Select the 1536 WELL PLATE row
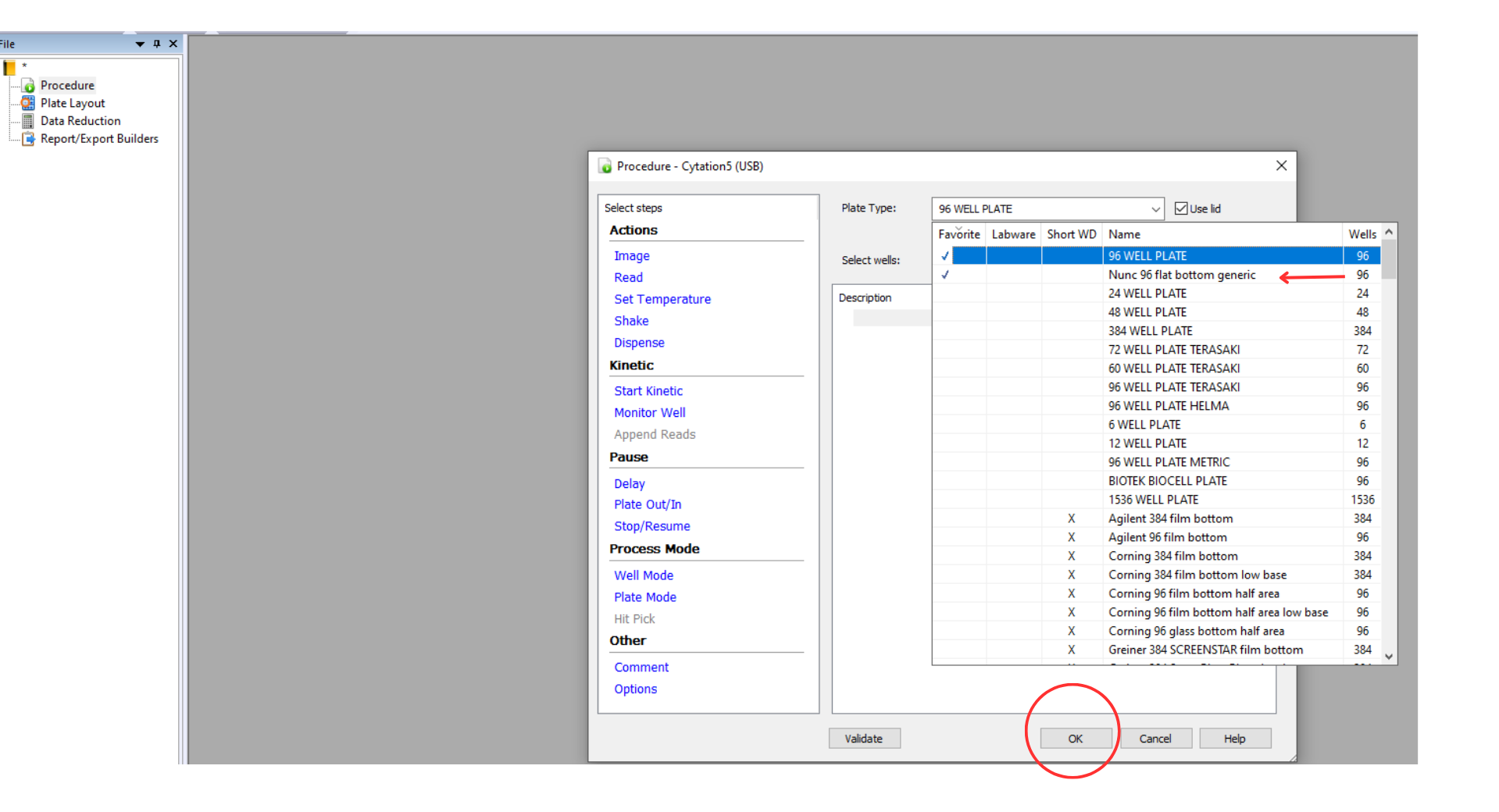The width and height of the screenshot is (1499, 812). click(1157, 500)
